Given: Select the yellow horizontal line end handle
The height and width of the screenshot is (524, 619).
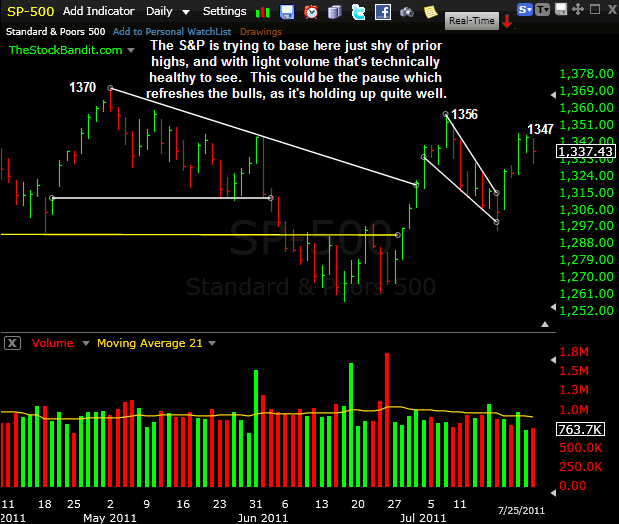Looking at the screenshot, I should click(x=398, y=235).
